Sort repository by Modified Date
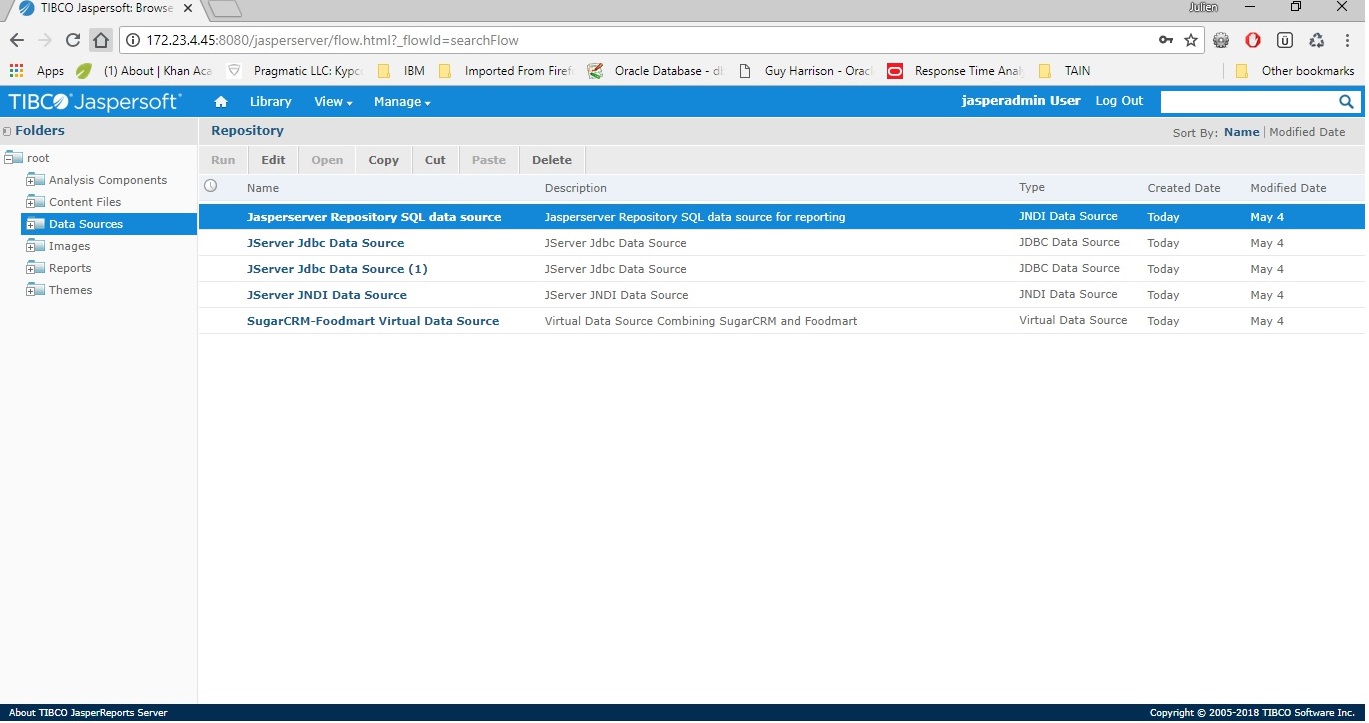This screenshot has height=723, width=1369. pyautogui.click(x=1307, y=132)
